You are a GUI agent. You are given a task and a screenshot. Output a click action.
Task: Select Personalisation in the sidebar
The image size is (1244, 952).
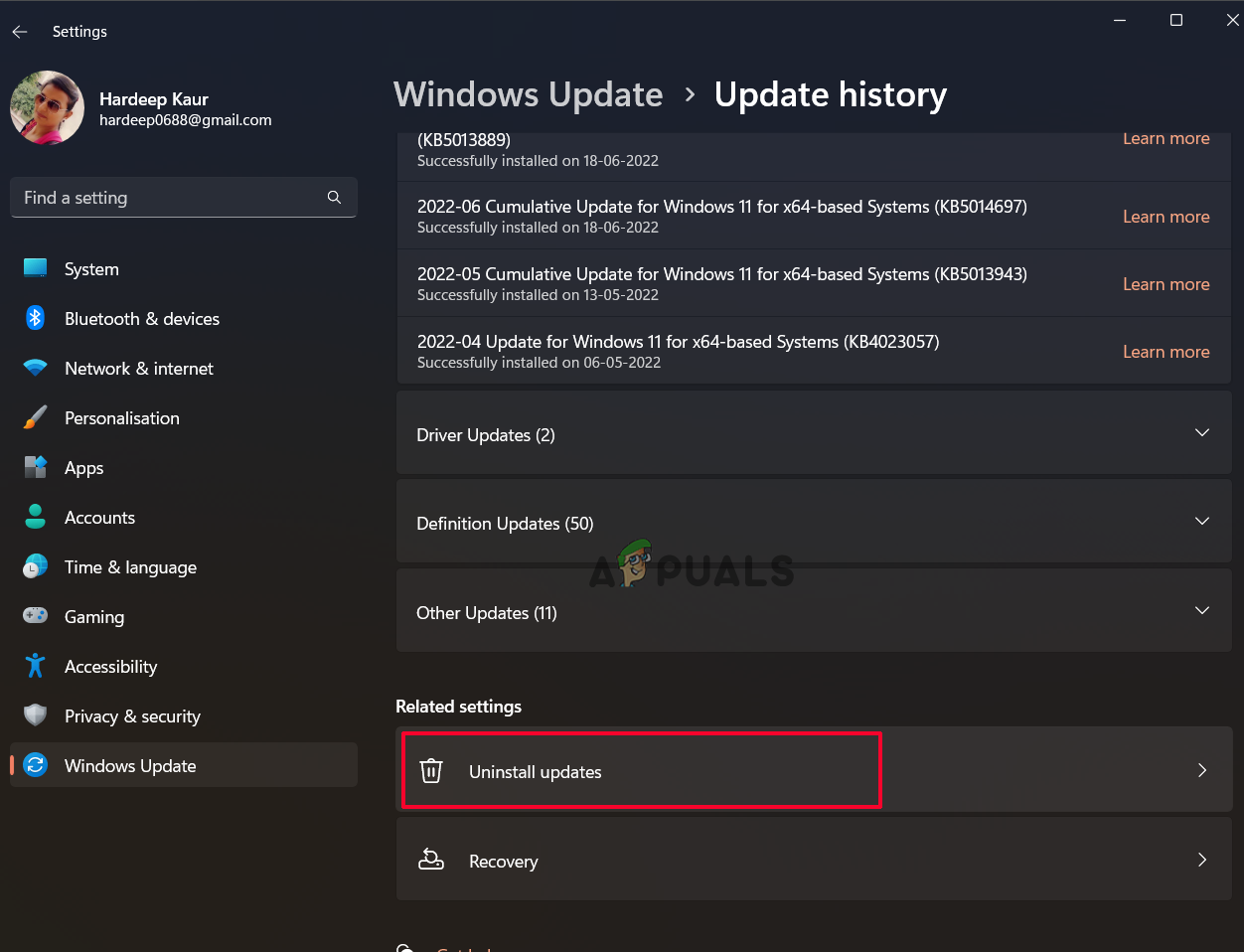pos(184,417)
